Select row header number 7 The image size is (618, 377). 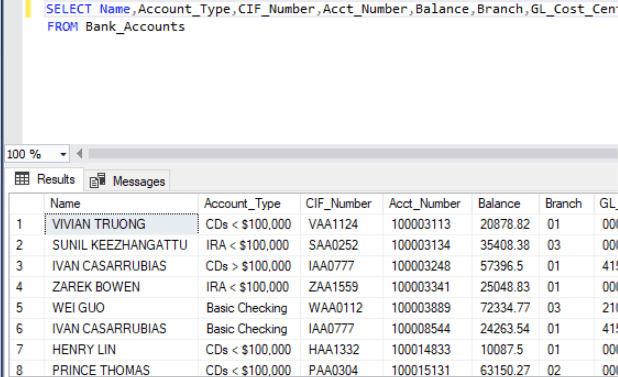coord(27,349)
